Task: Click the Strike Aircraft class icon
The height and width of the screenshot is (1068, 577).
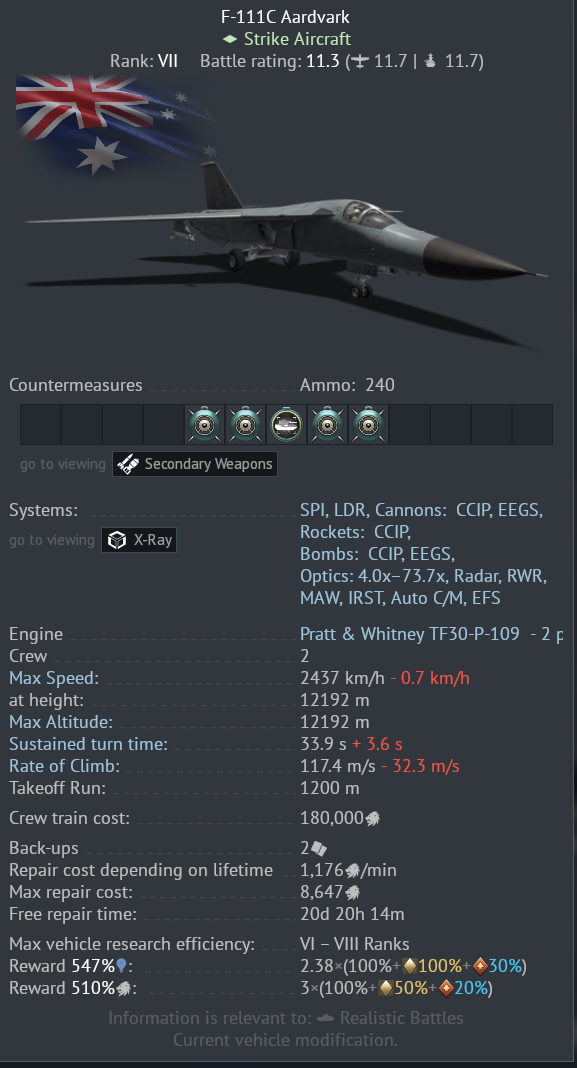Action: (x=230, y=39)
